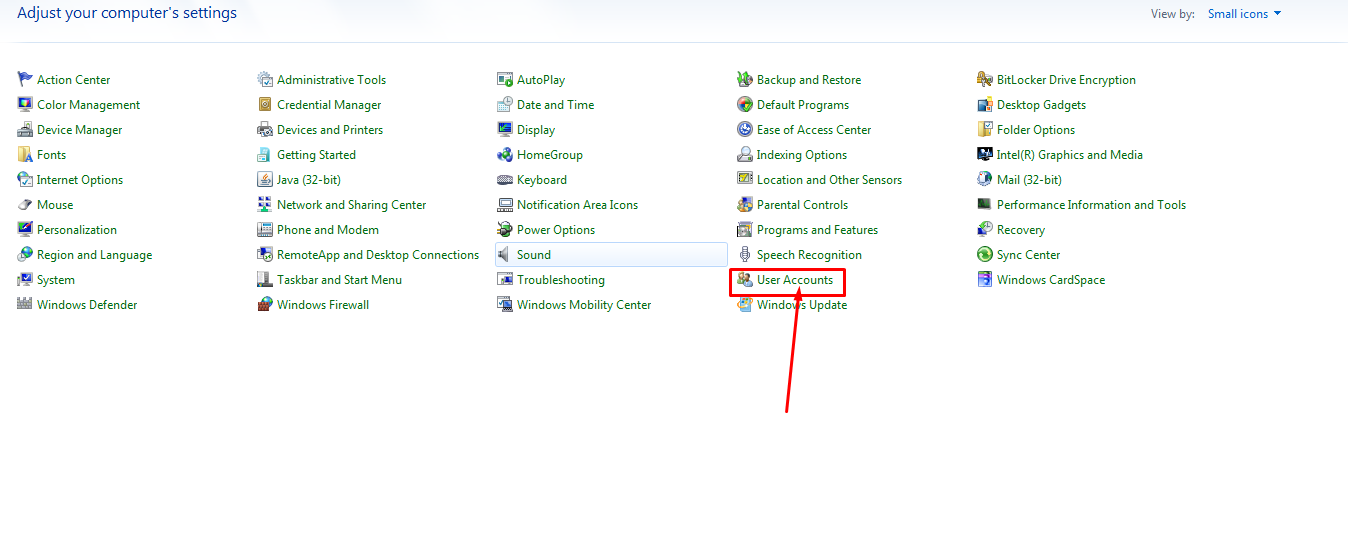This screenshot has height=547, width=1348.
Task: Open the Recovery icon
Action: pos(985,230)
